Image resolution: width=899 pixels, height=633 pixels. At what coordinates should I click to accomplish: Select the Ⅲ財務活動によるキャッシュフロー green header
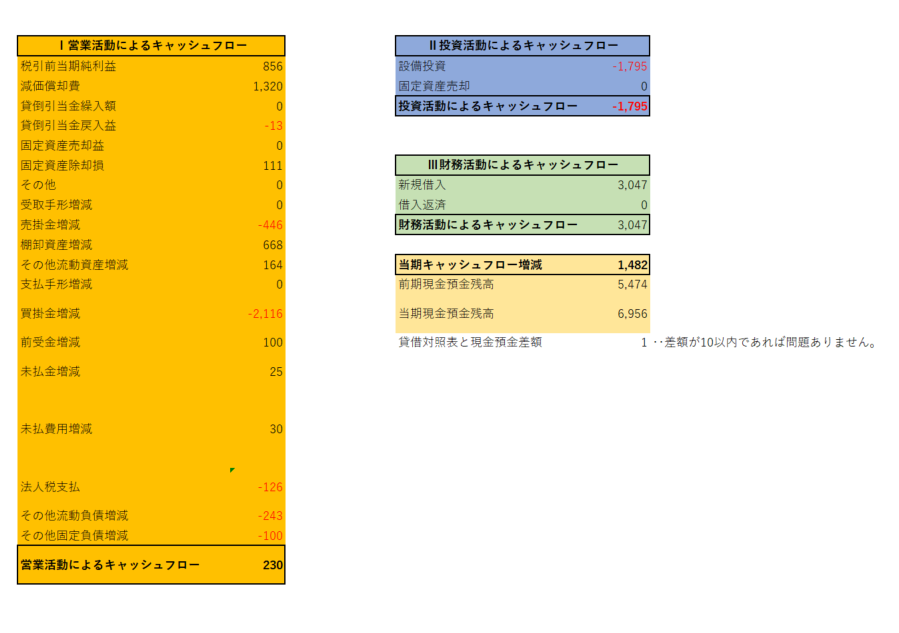coord(522,165)
